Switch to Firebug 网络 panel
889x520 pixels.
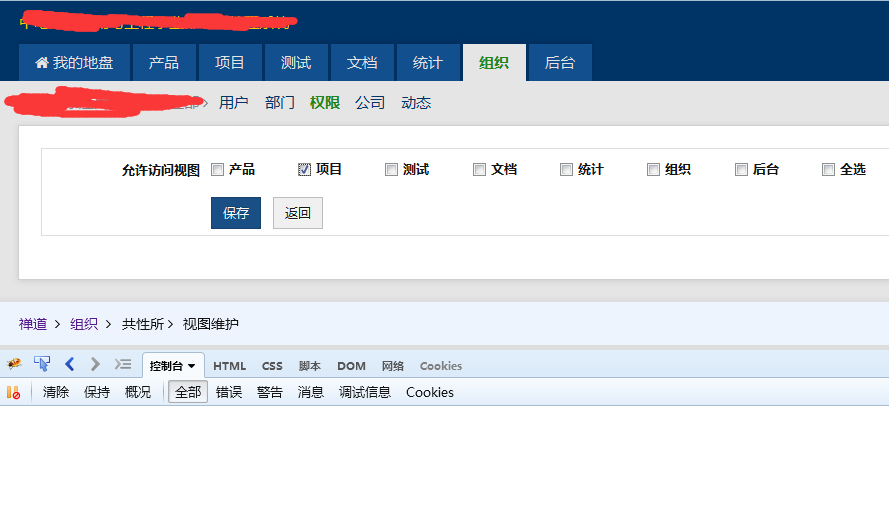point(393,366)
